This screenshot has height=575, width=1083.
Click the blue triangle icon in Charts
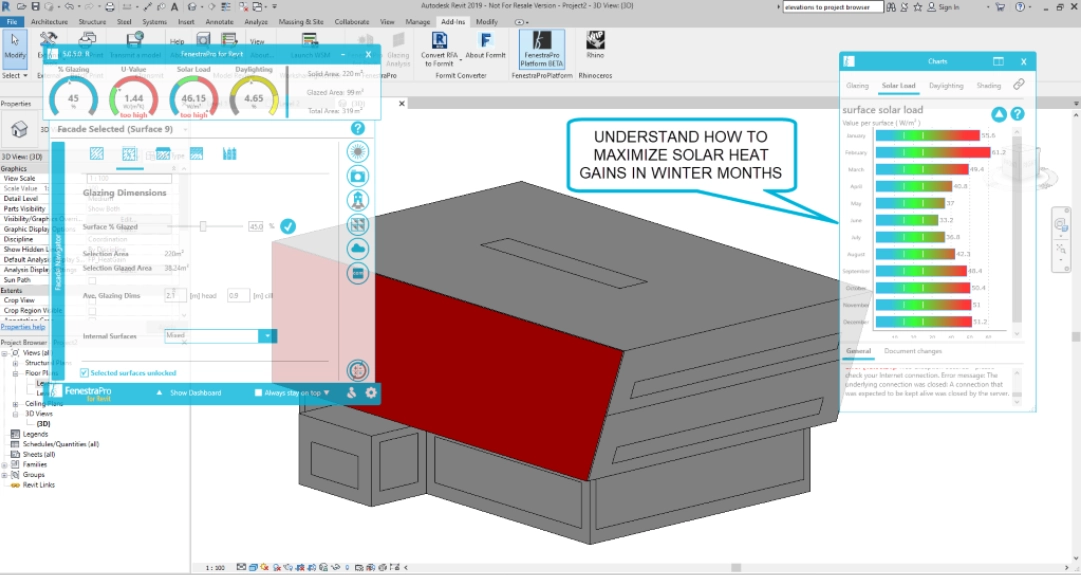pos(999,114)
